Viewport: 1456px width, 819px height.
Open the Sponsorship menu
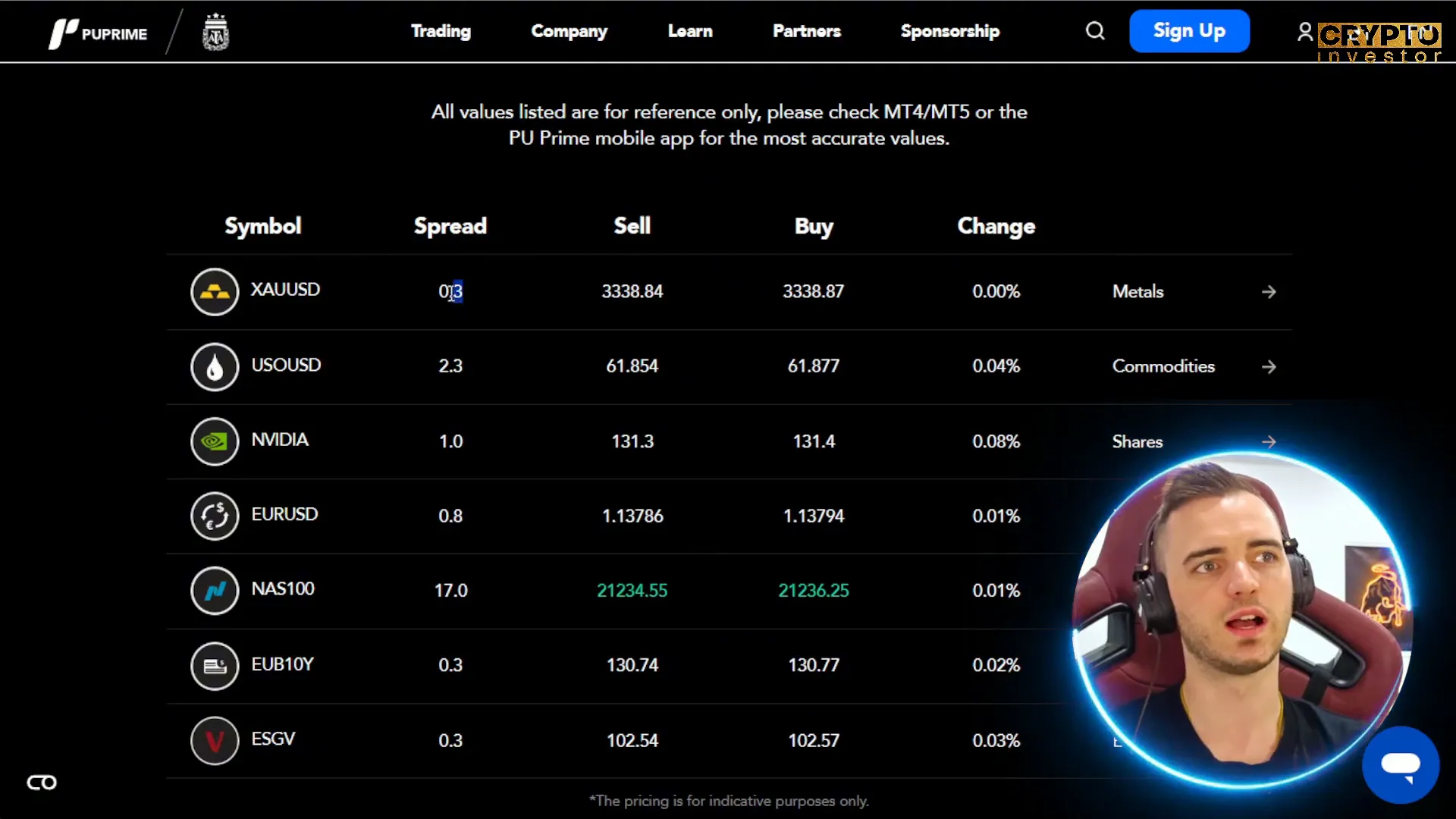950,31
